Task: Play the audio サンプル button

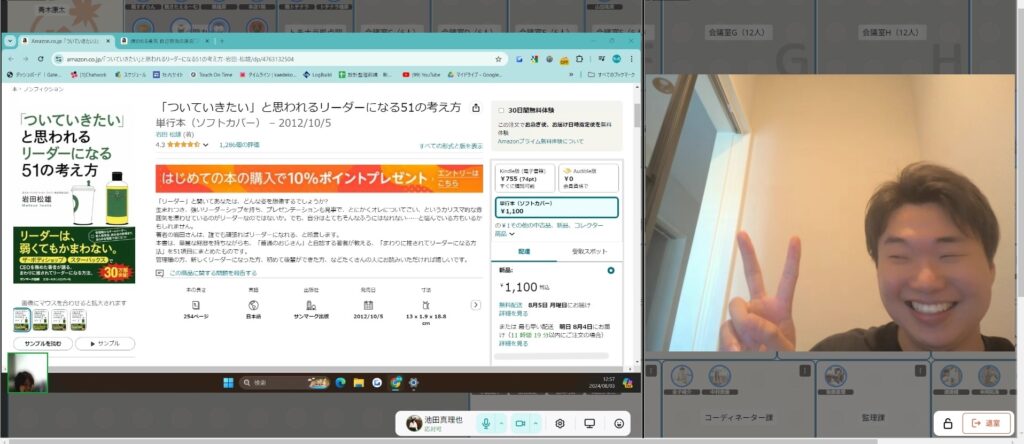Action: click(x=104, y=343)
